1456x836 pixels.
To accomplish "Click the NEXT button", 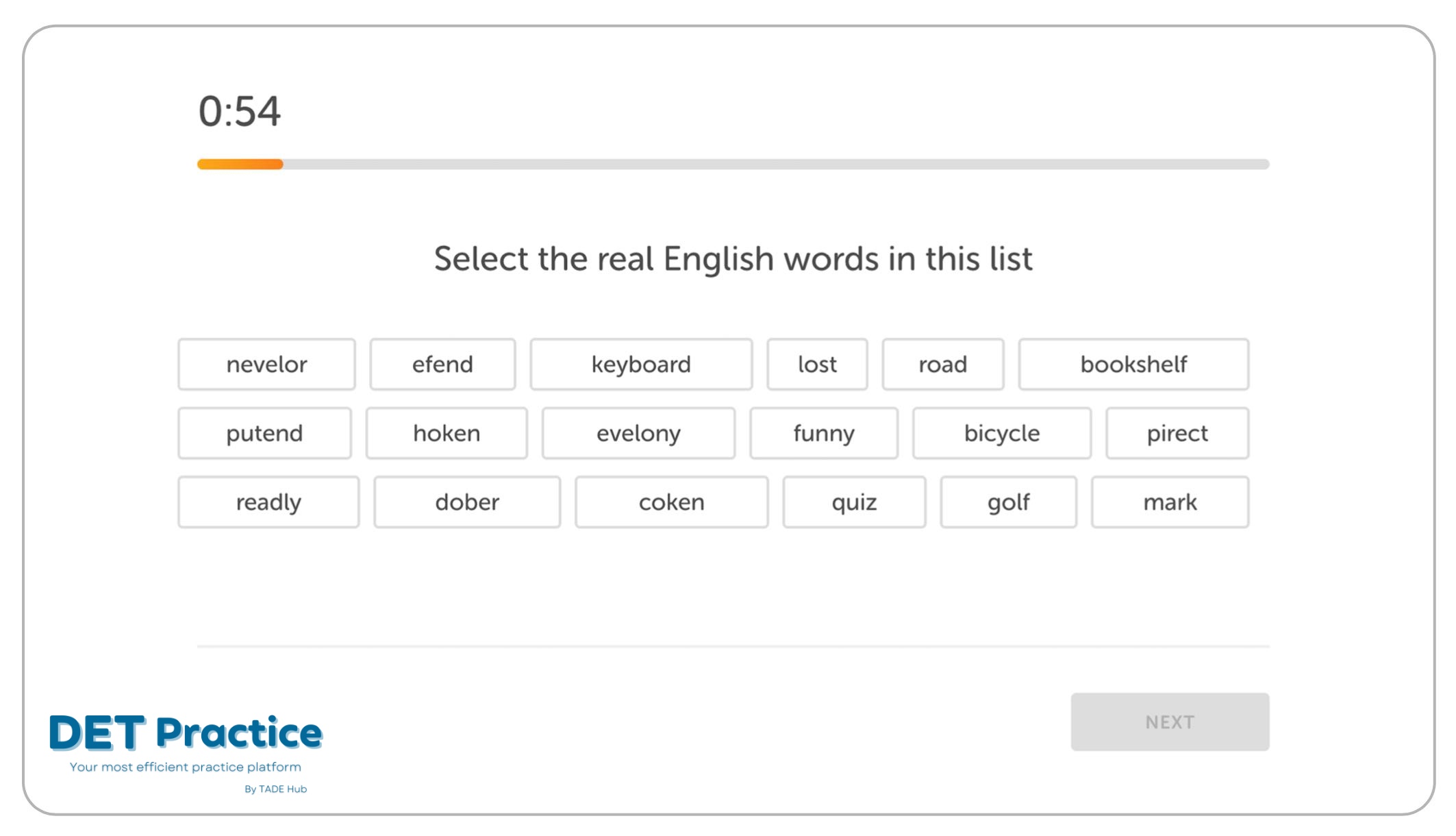I will pyautogui.click(x=1170, y=722).
